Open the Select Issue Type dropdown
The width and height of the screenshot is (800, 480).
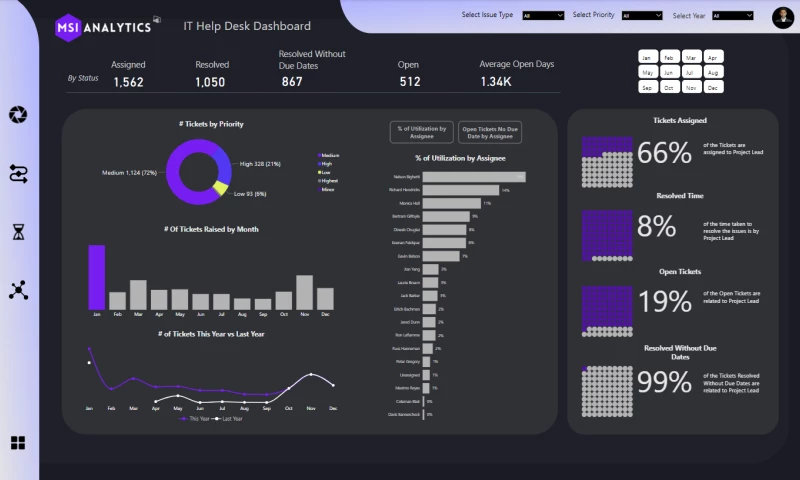[x=543, y=16]
